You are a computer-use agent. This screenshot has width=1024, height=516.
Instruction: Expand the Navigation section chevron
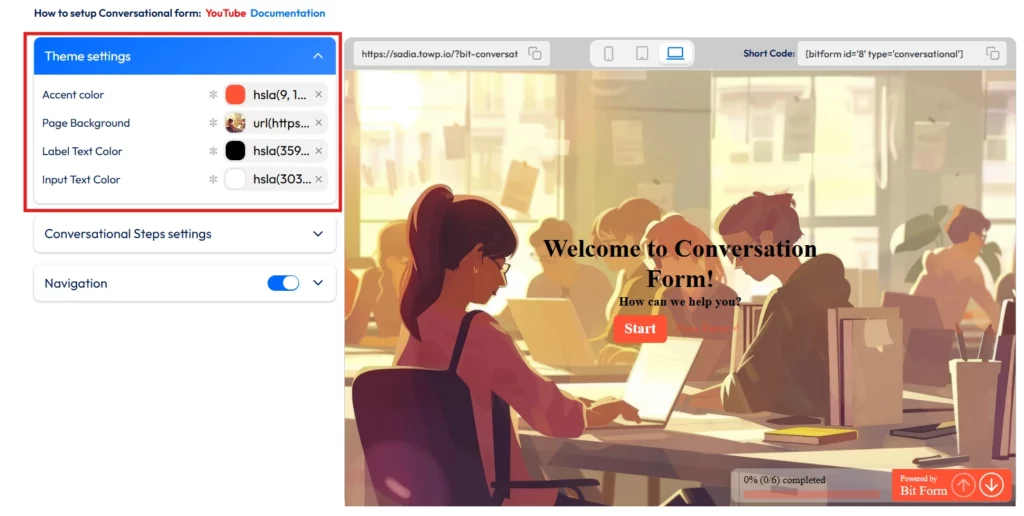(318, 283)
